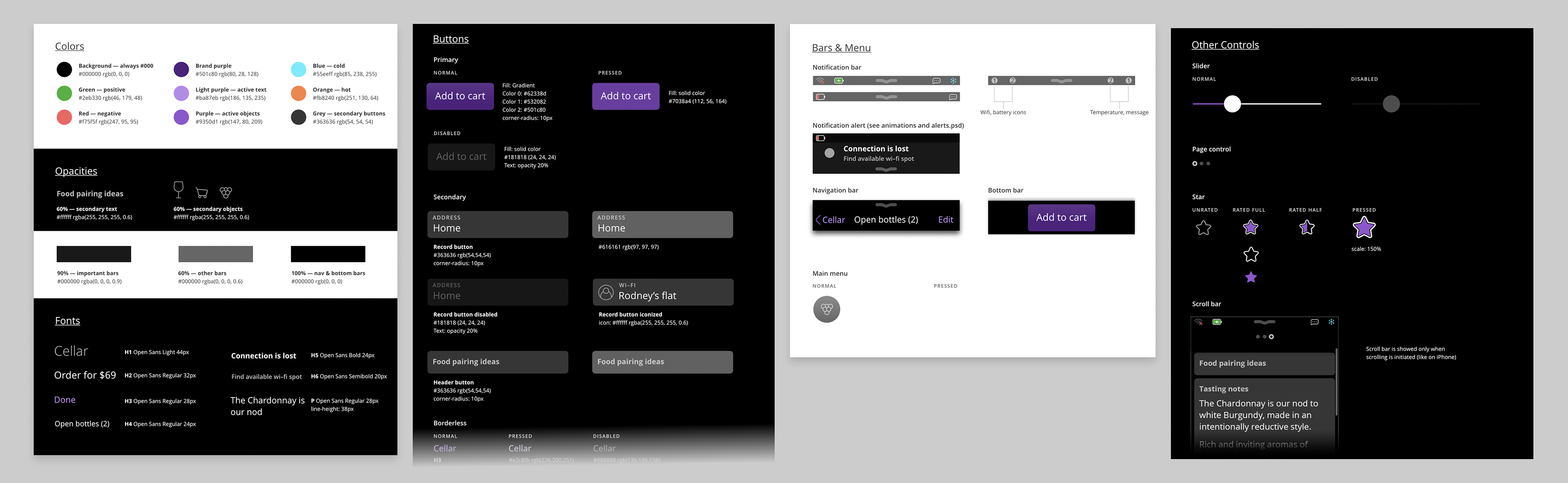
Task: Click the Other Controls heading
Action: pos(1225,45)
